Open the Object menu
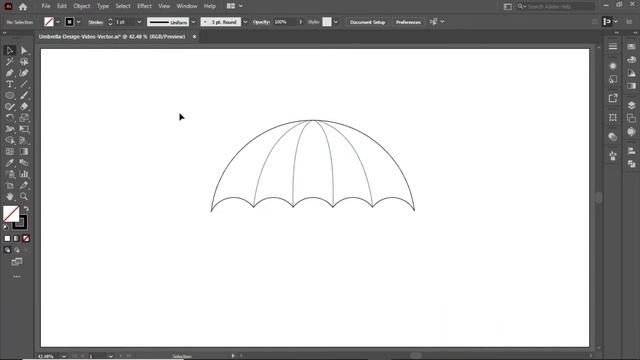640x360 pixels. pyautogui.click(x=82, y=6)
